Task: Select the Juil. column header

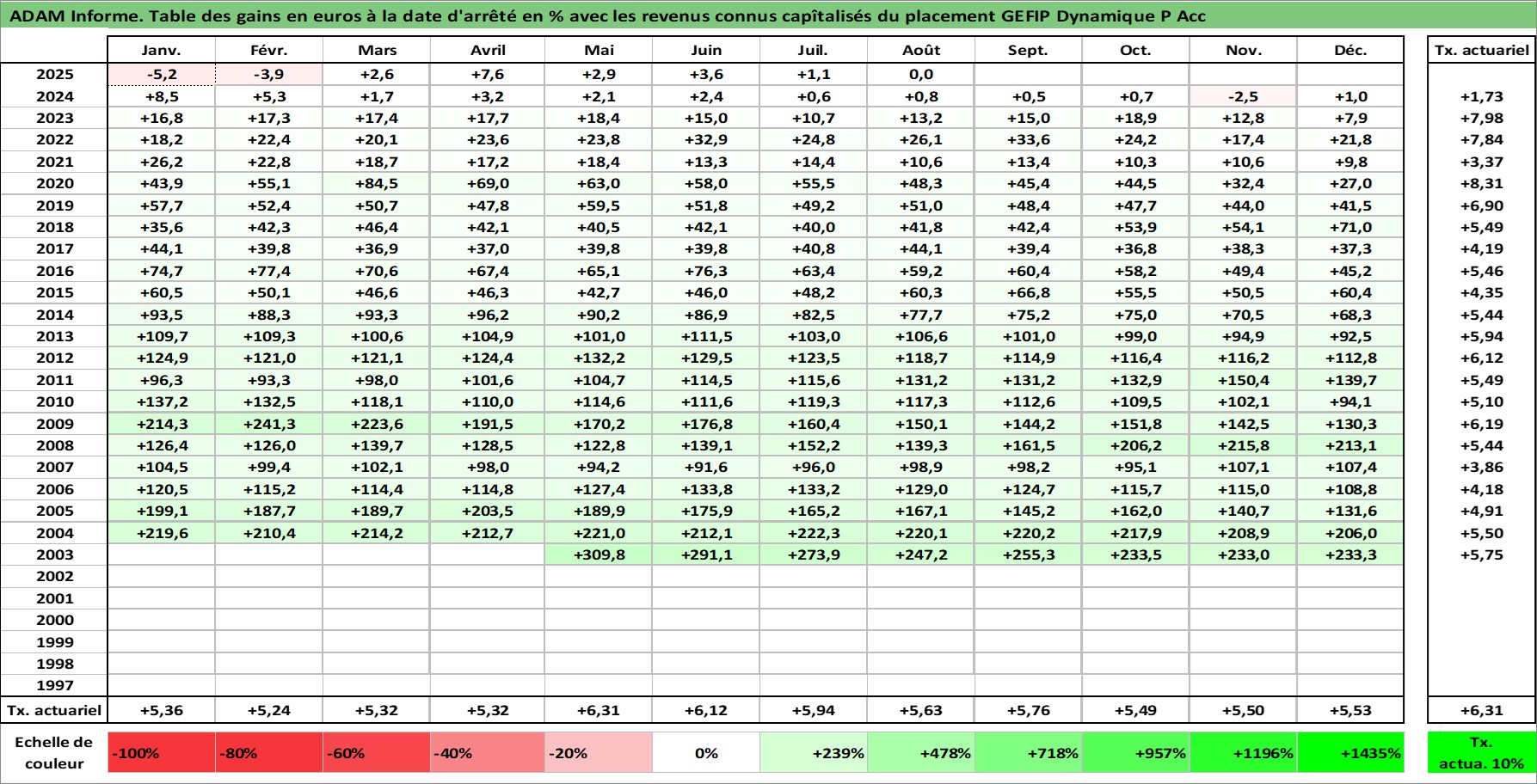Action: 814,50
